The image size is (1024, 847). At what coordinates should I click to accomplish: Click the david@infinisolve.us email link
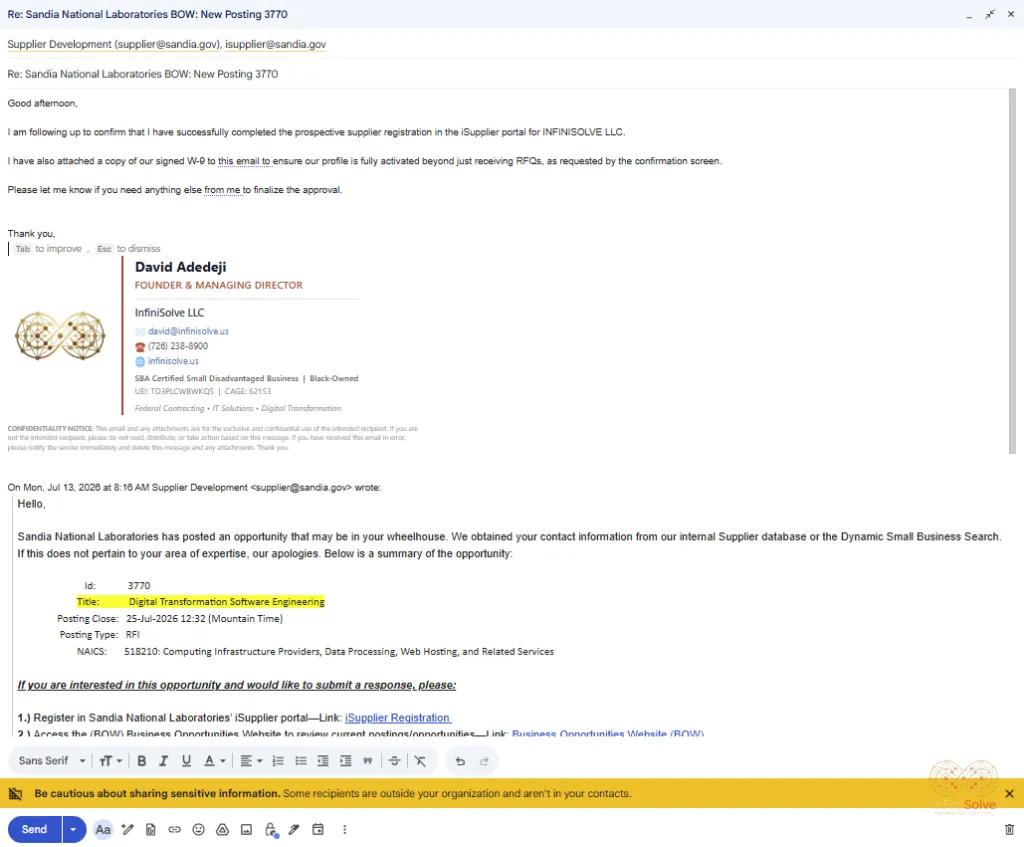tap(188, 331)
